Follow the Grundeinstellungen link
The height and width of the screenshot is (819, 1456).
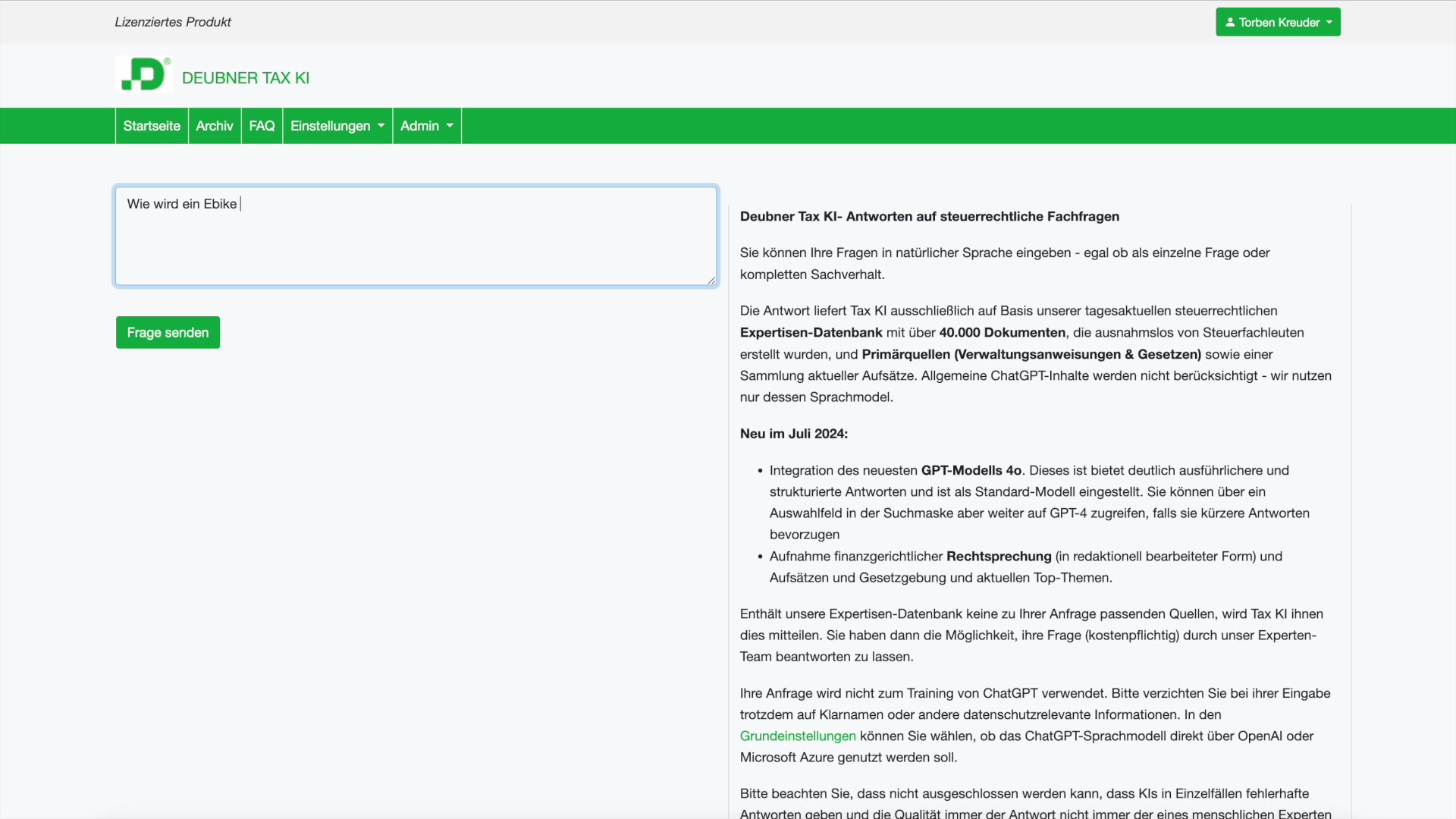tap(798, 736)
